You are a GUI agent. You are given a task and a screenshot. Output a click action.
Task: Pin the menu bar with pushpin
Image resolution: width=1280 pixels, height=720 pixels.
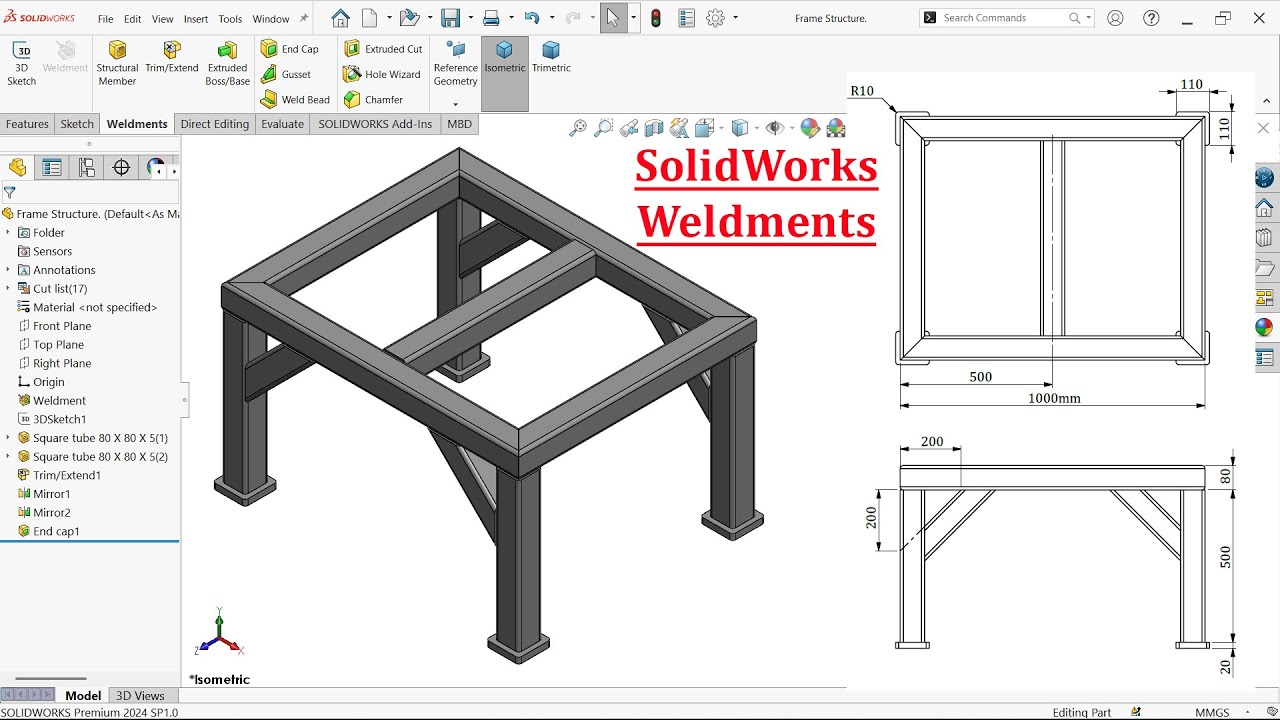pos(304,18)
